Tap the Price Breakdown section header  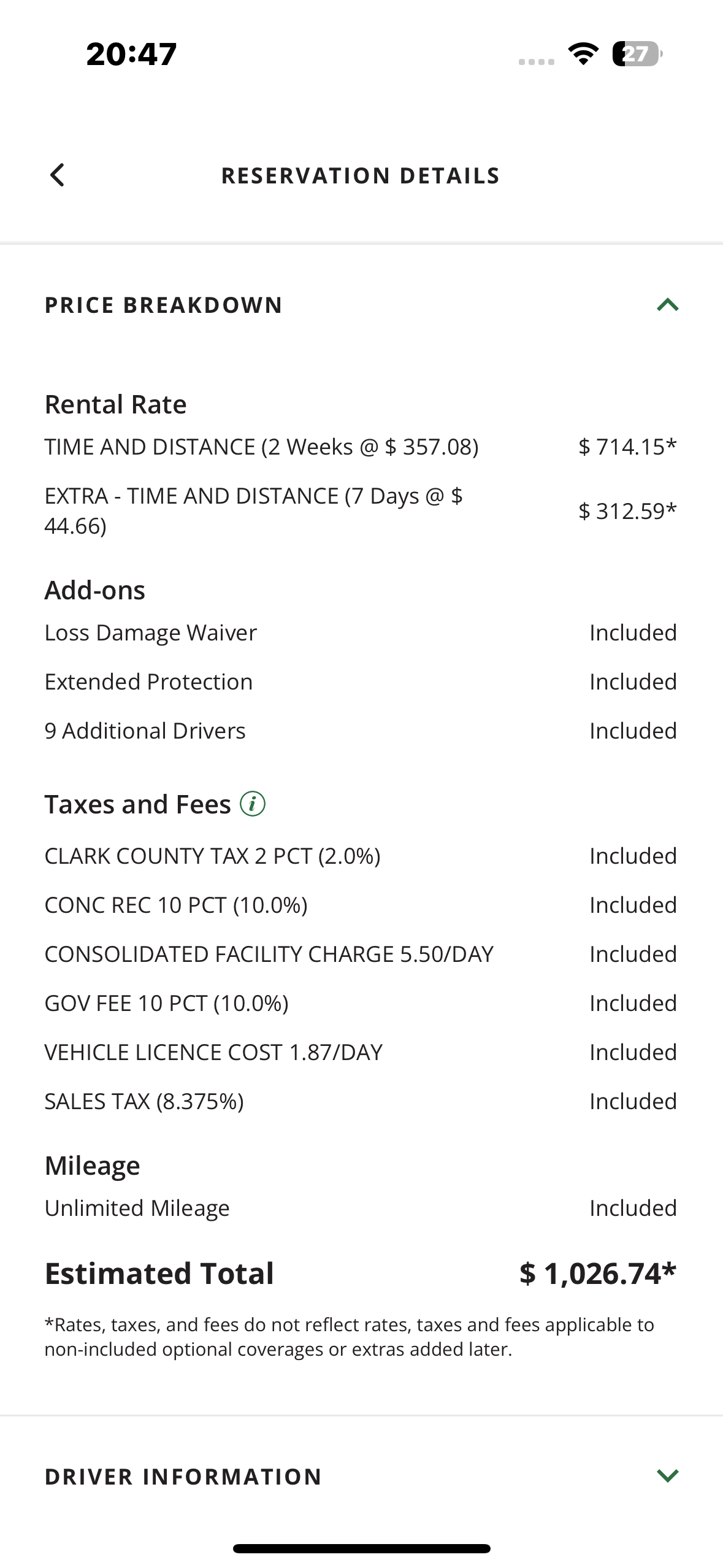pos(164,305)
